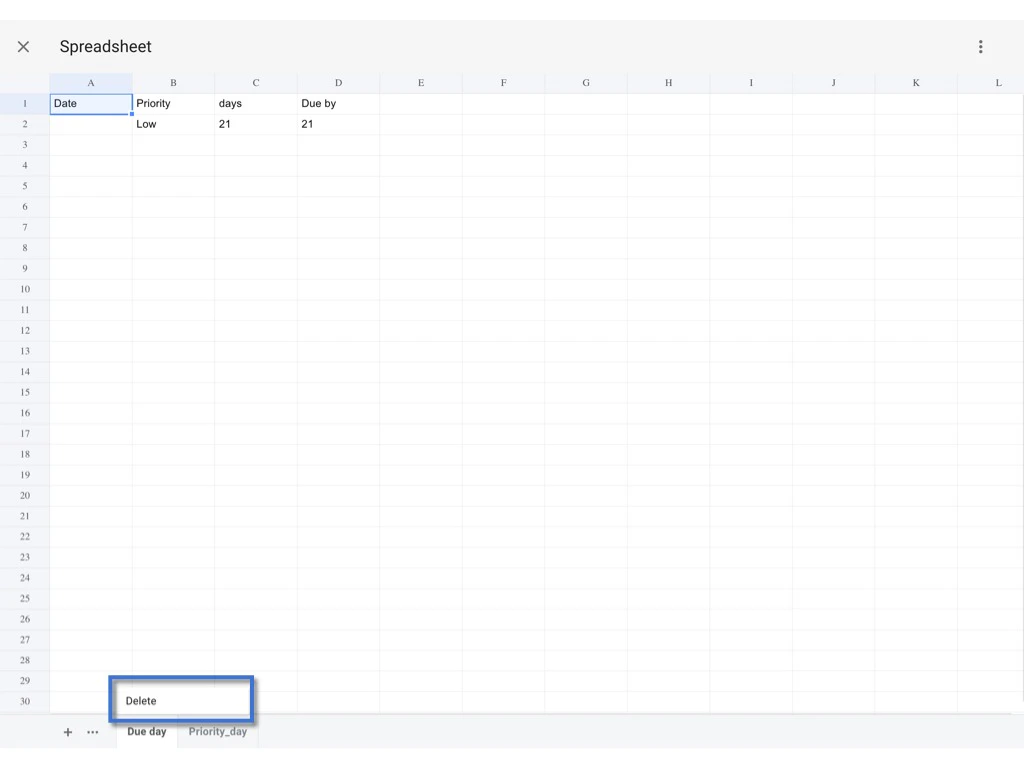This screenshot has height=768, width=1024.
Task: Select cell A1 containing Date
Action: tap(90, 103)
